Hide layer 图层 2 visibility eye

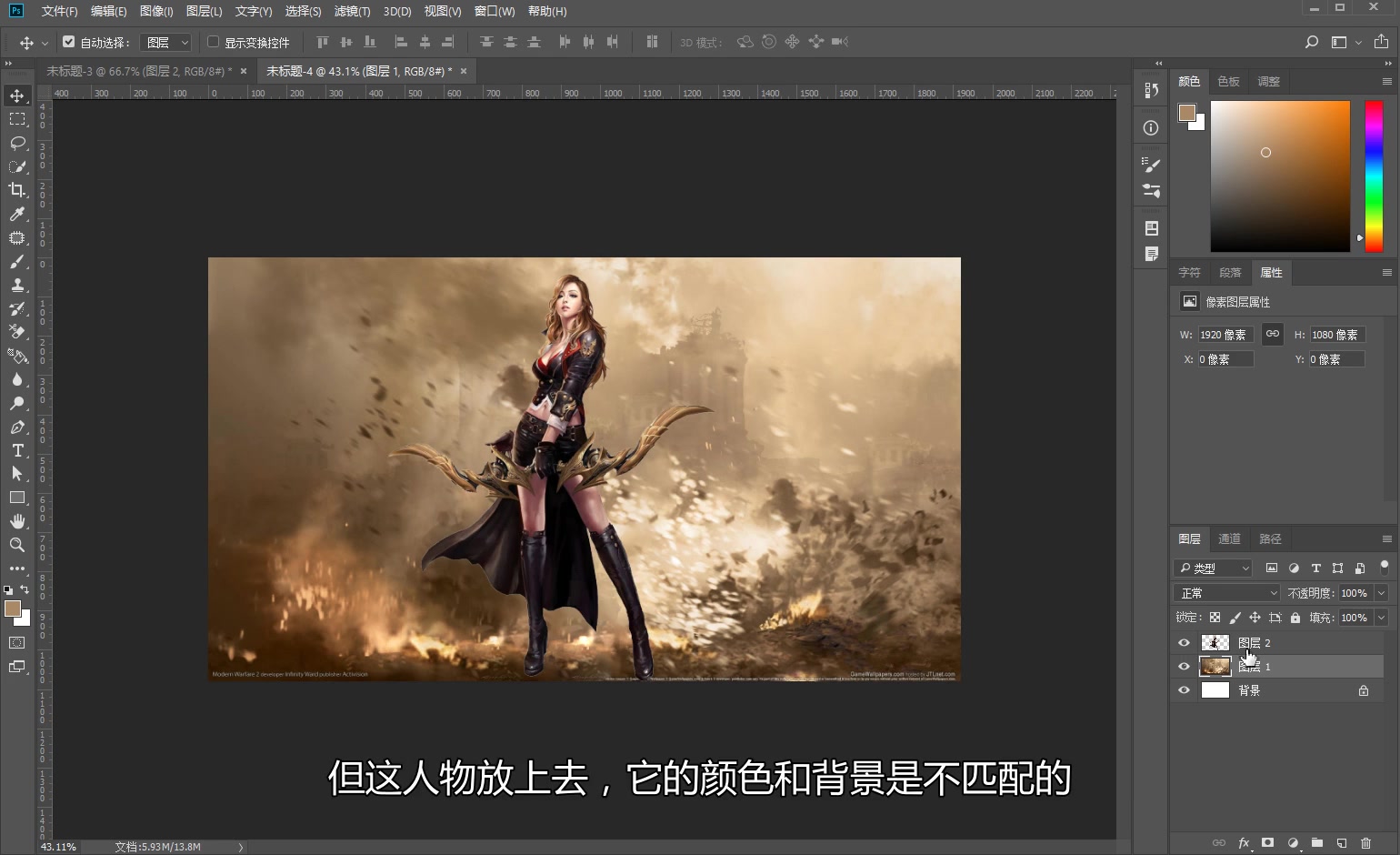coord(1184,643)
